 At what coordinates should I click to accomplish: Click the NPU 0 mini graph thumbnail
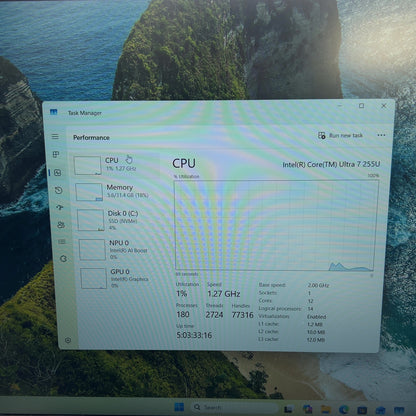click(x=92, y=250)
